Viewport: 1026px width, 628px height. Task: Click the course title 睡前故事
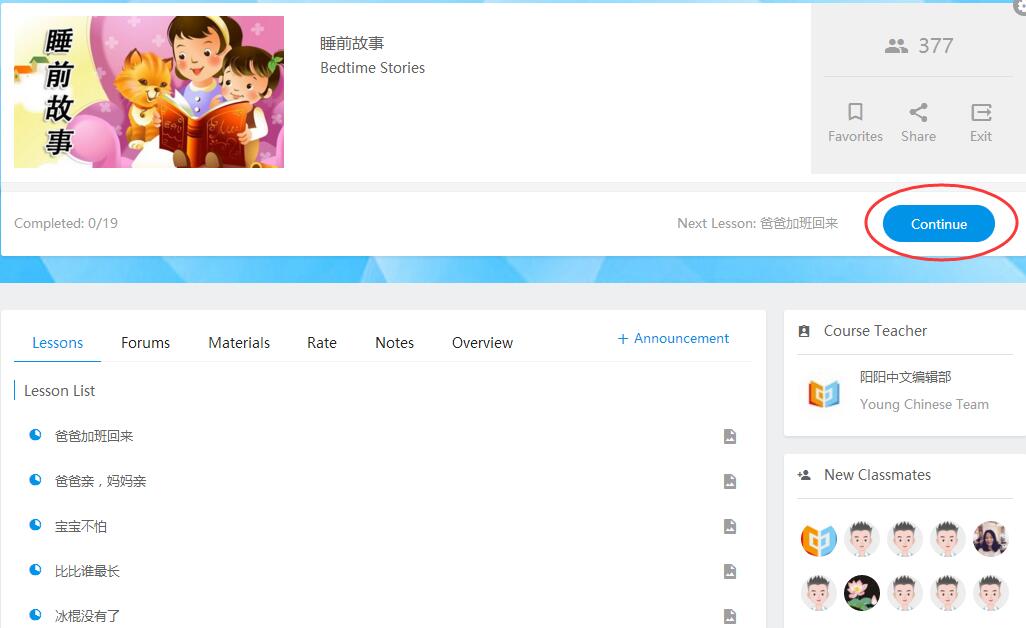(352, 43)
